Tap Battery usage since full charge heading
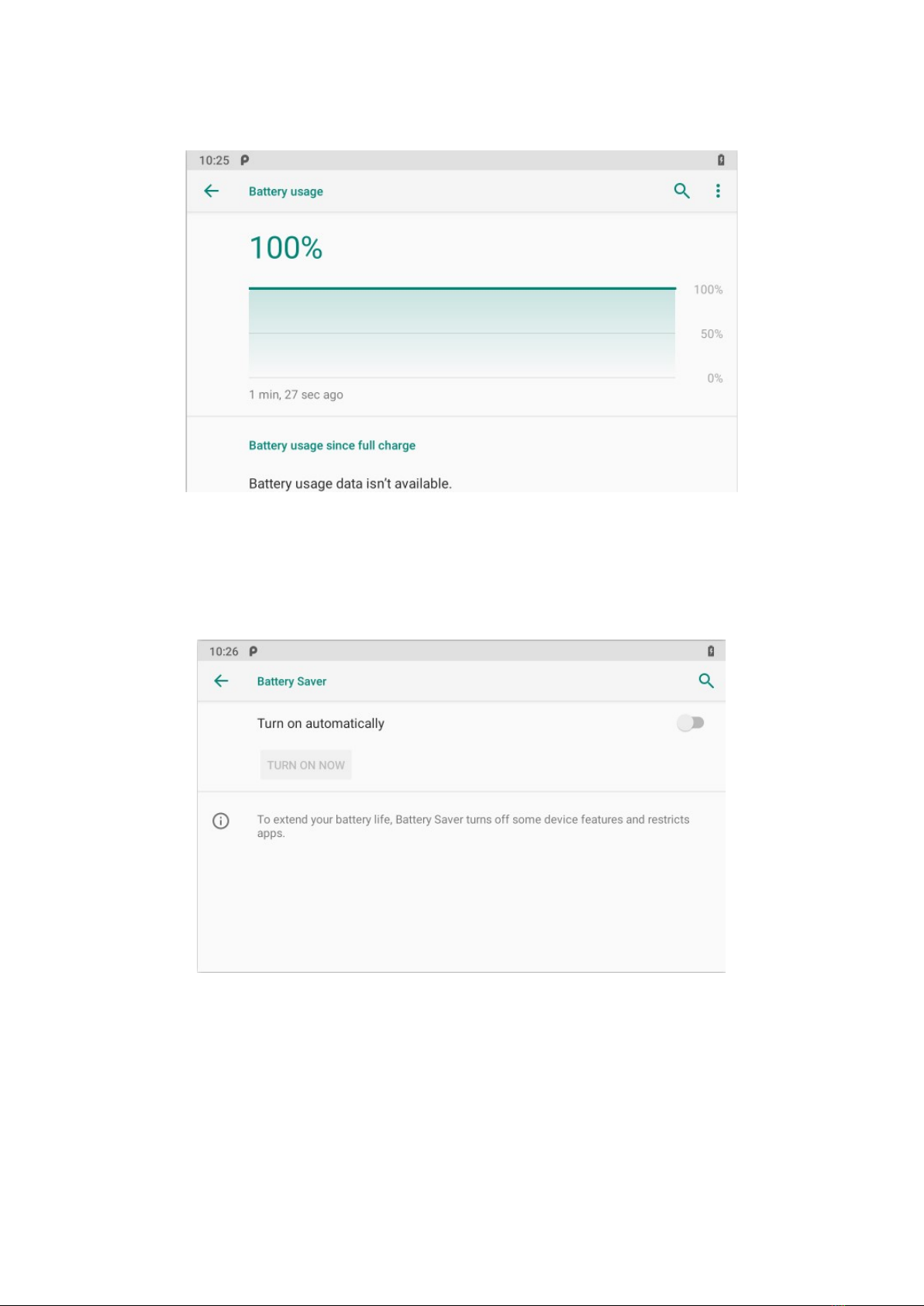924x1306 pixels. [332, 446]
